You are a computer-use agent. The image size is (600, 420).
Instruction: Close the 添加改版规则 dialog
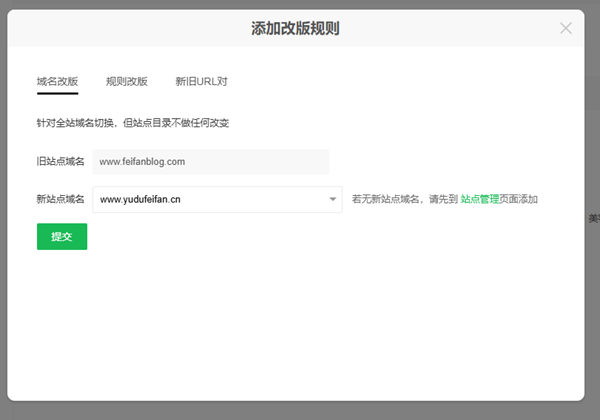click(566, 28)
